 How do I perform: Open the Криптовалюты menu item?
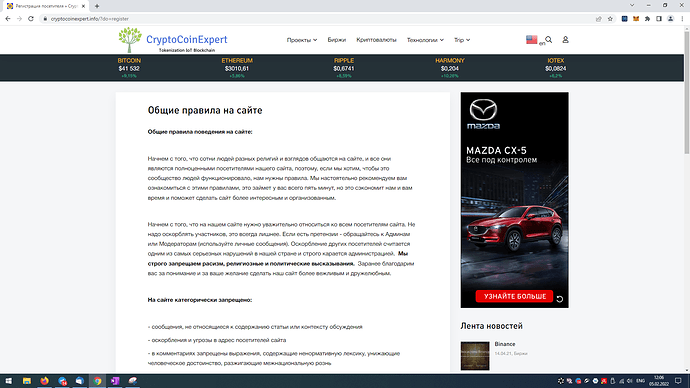(x=376, y=40)
